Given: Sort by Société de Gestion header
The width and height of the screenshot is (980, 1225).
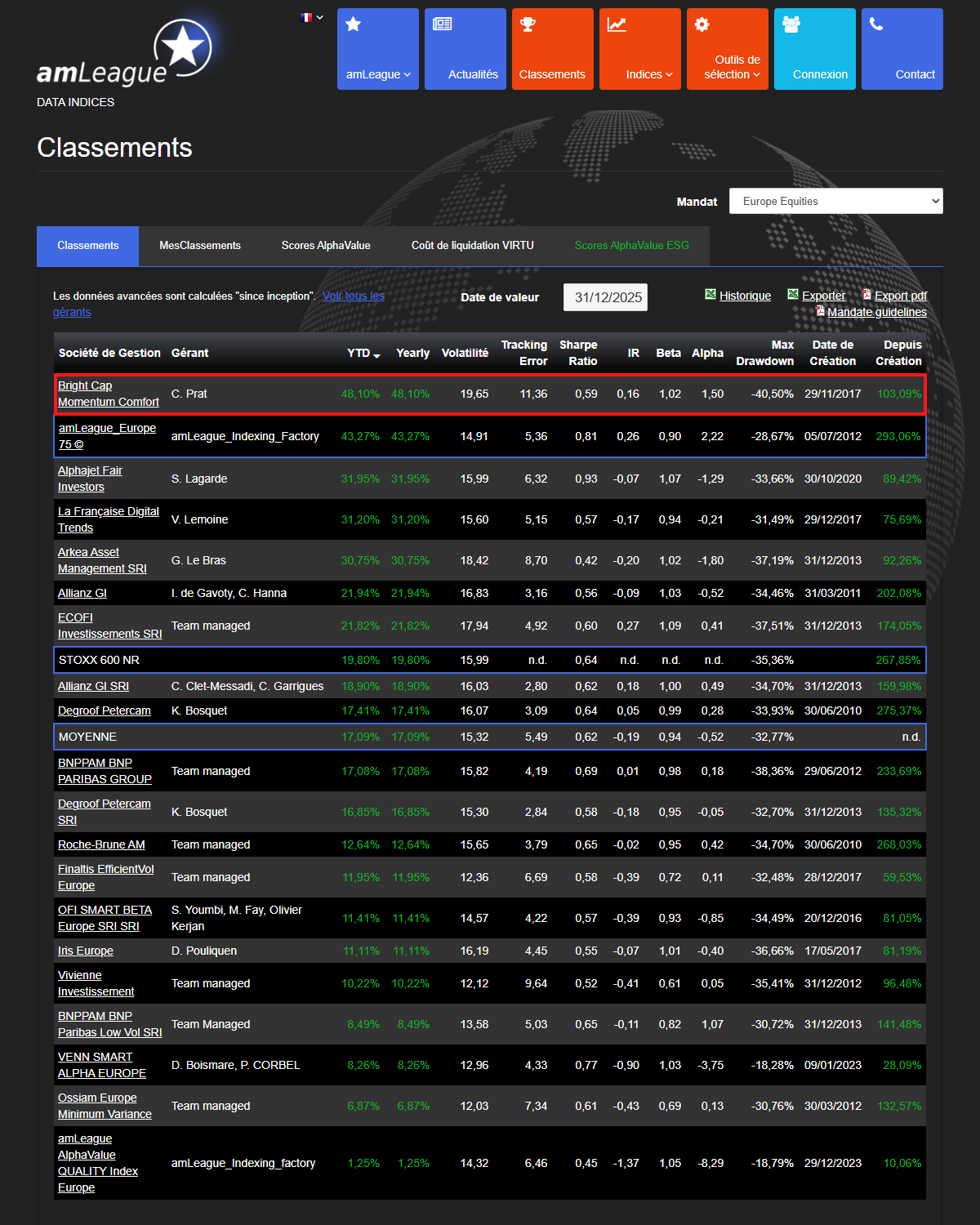Looking at the screenshot, I should click(109, 353).
